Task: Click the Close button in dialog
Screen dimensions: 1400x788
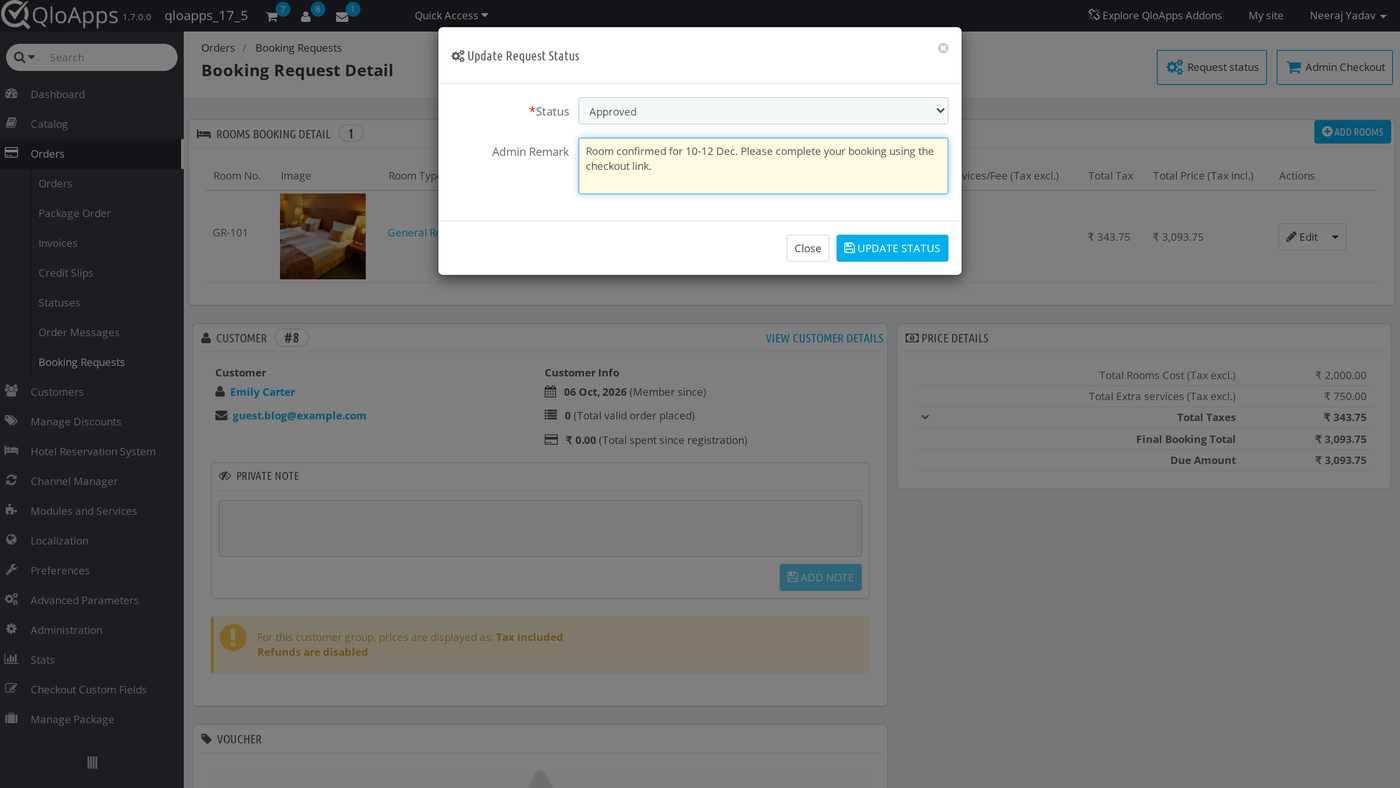Action: click(808, 248)
